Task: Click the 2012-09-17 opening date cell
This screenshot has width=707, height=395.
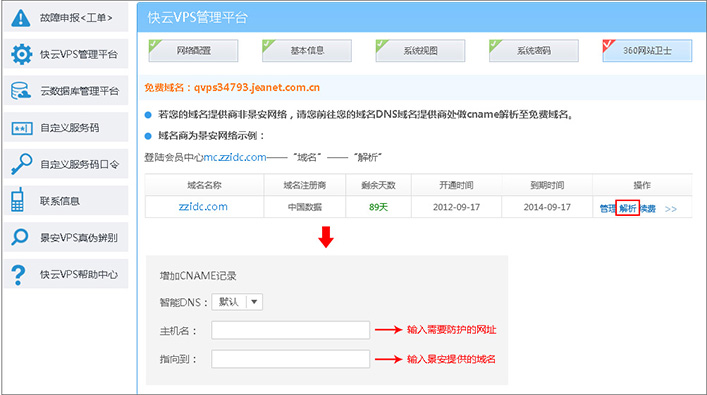Action: 456,207
